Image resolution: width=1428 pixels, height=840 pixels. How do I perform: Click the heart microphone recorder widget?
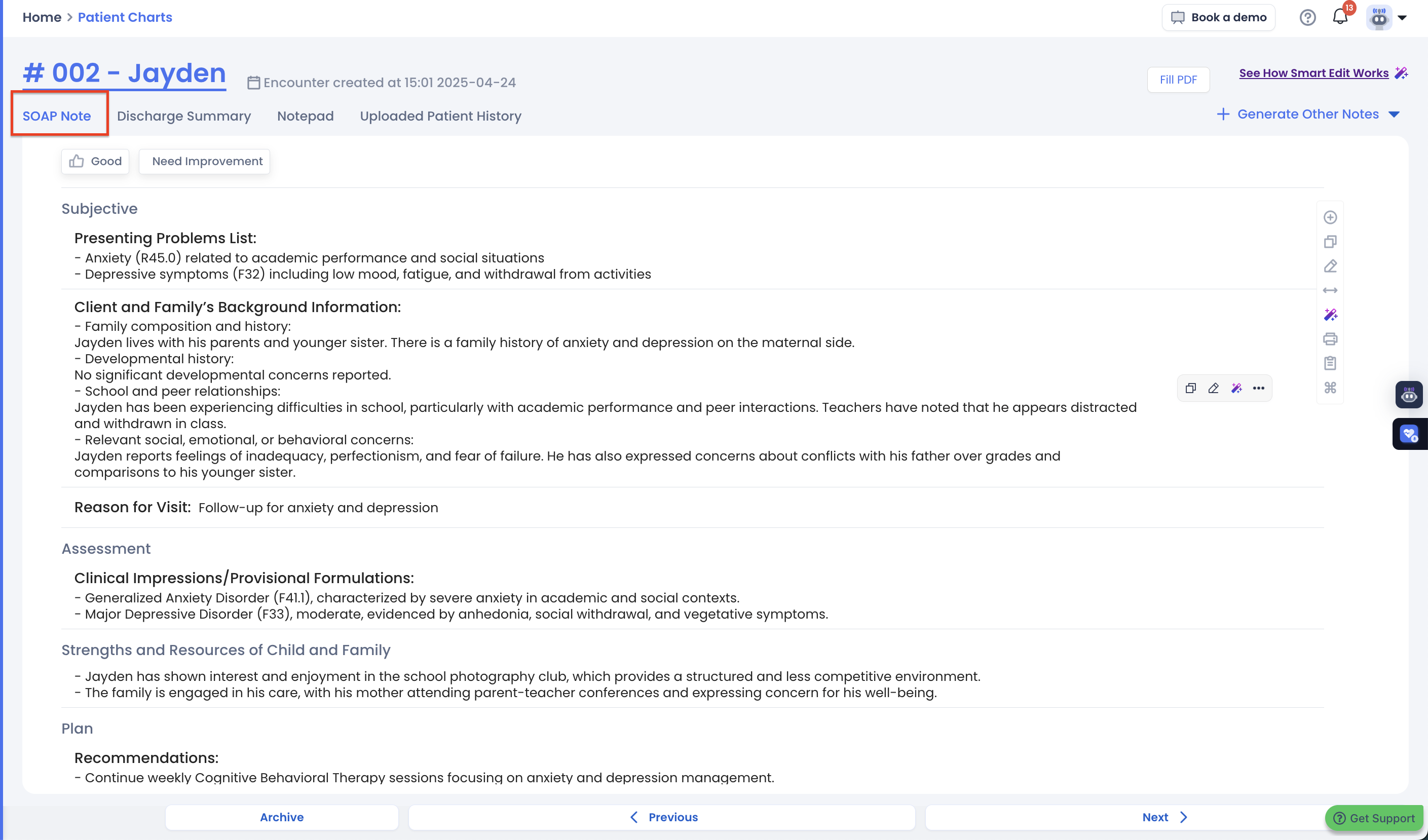coord(1409,434)
